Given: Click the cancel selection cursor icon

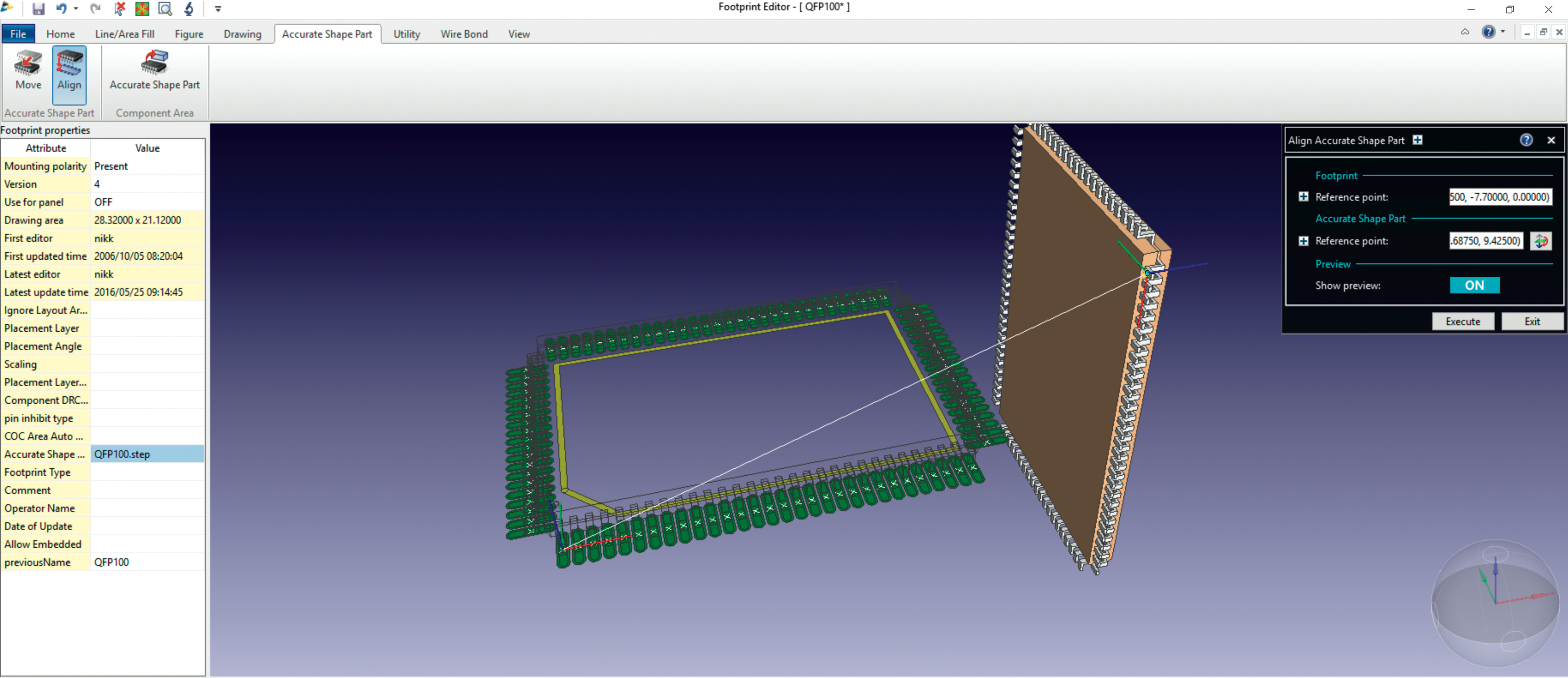Looking at the screenshot, I should pyautogui.click(x=120, y=9).
